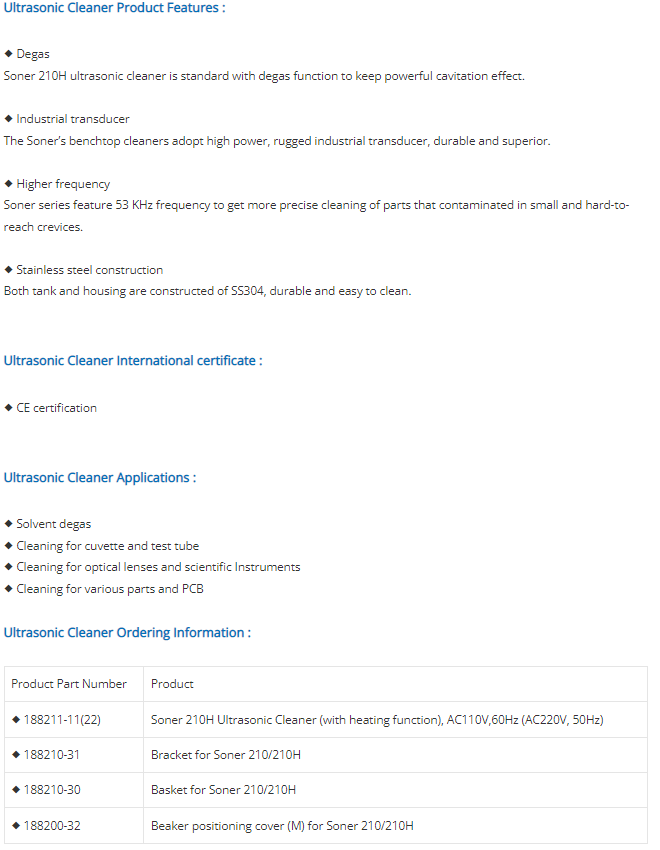The height and width of the screenshot is (850, 660).
Task: Click the diamond bullet beside Solvent degas
Action: (8, 524)
